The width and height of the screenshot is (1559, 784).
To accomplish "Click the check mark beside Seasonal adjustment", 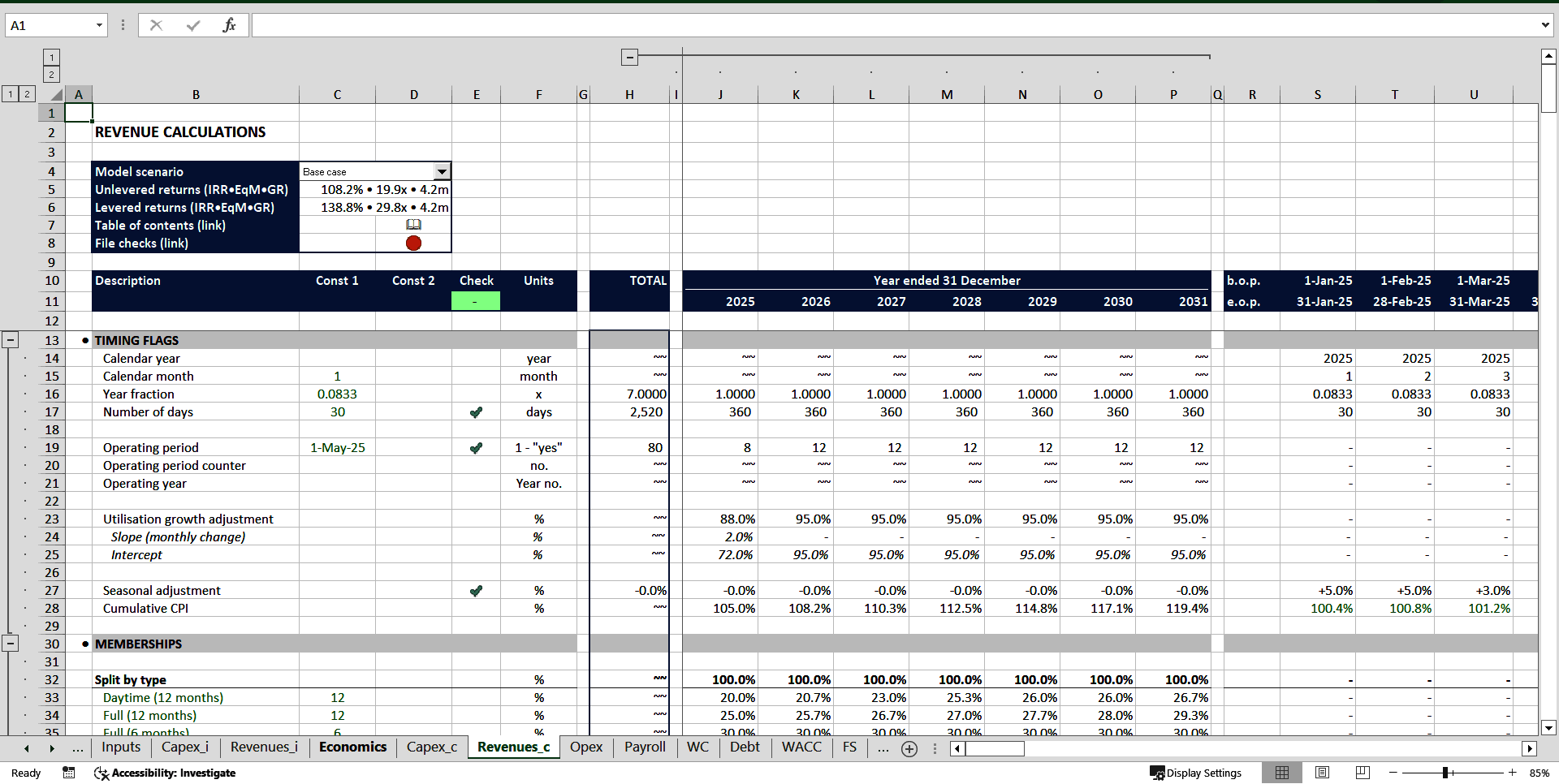I will coord(476,590).
